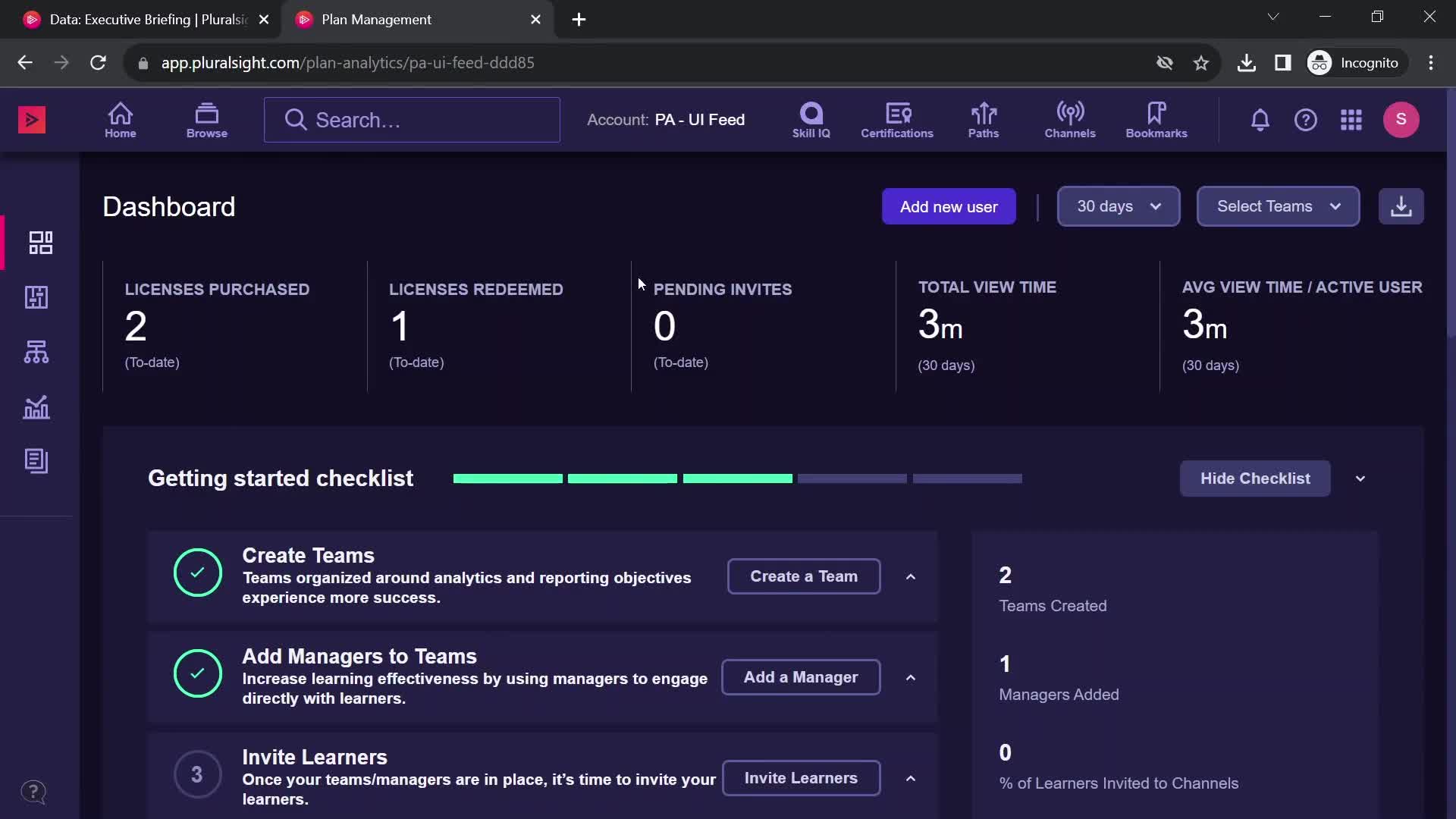1456x819 pixels.
Task: Click Managers Added stat text
Action: [x=1058, y=695]
